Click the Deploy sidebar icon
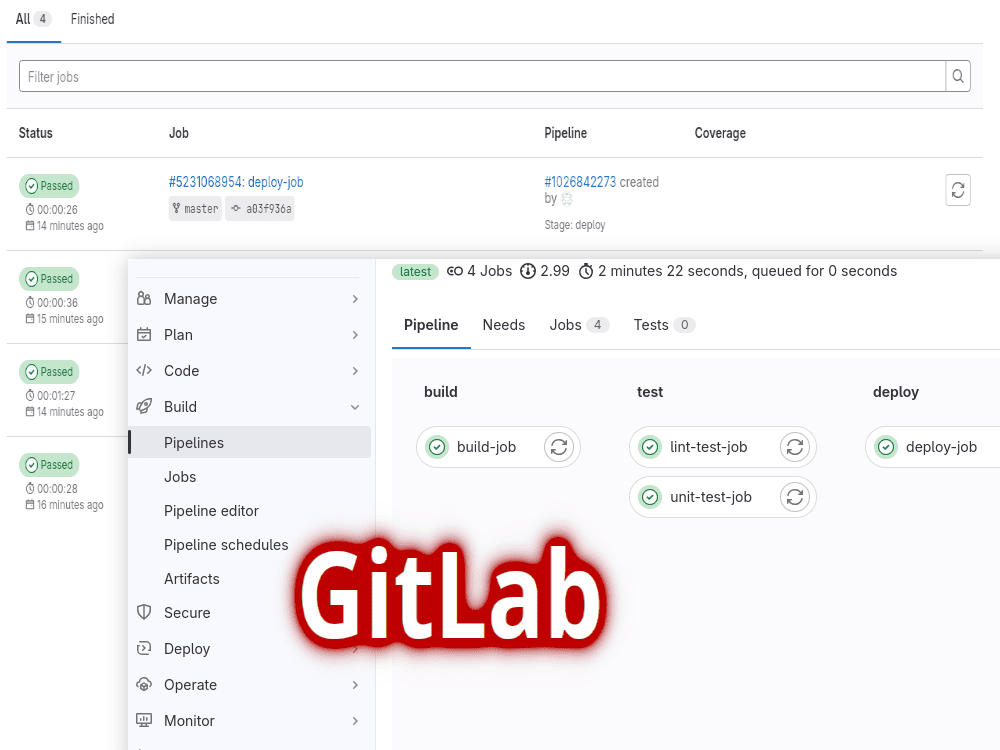1000x750 pixels. [144, 649]
